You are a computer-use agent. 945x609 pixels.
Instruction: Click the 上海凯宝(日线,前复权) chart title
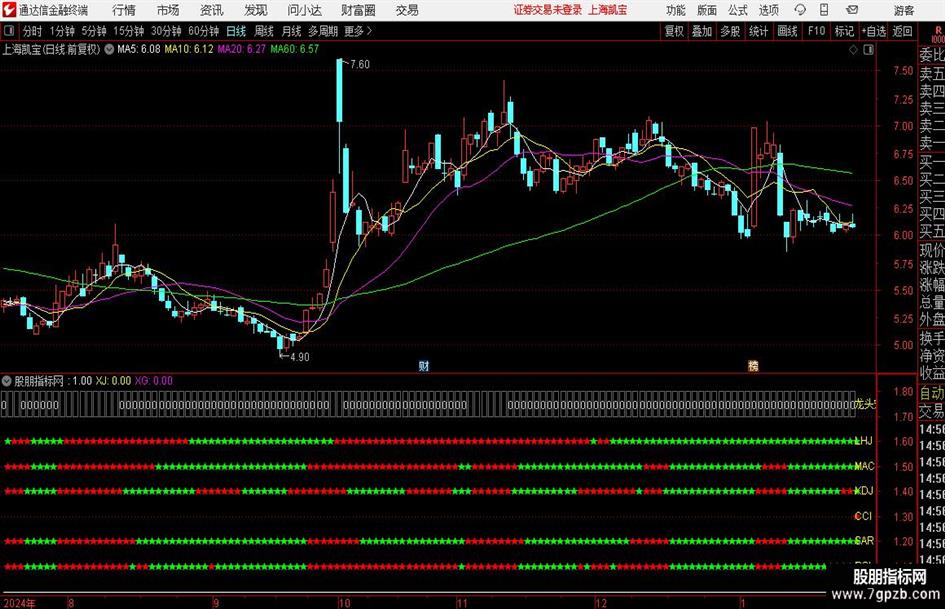pos(51,49)
